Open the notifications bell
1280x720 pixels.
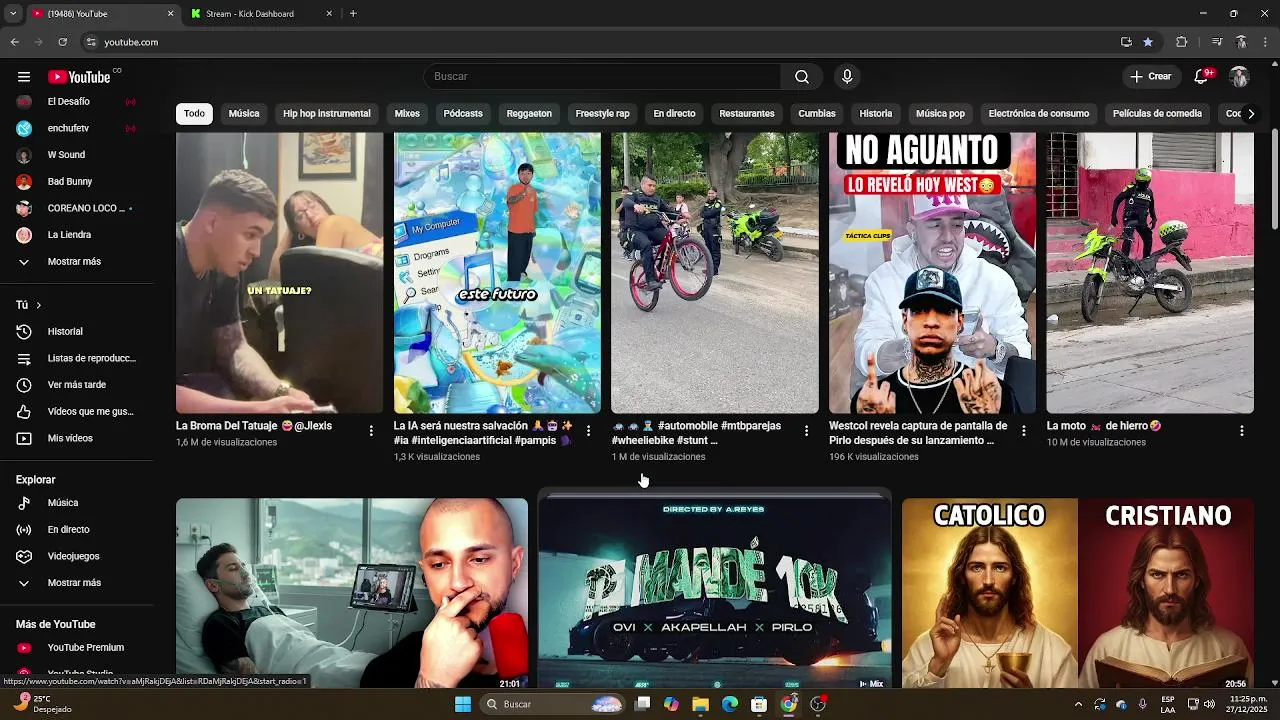[x=1202, y=77]
